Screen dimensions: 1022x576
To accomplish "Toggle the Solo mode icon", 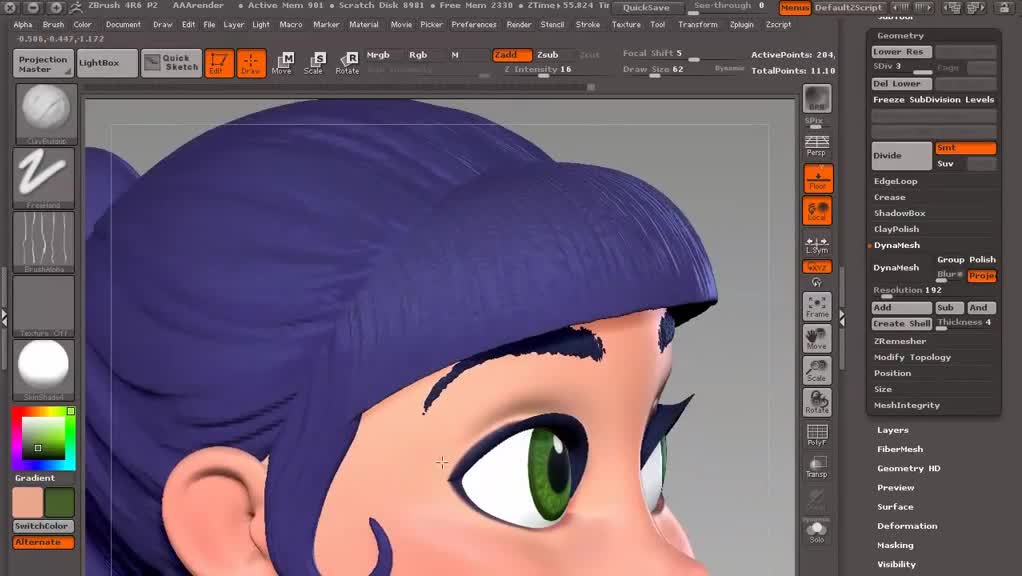I will click(817, 532).
